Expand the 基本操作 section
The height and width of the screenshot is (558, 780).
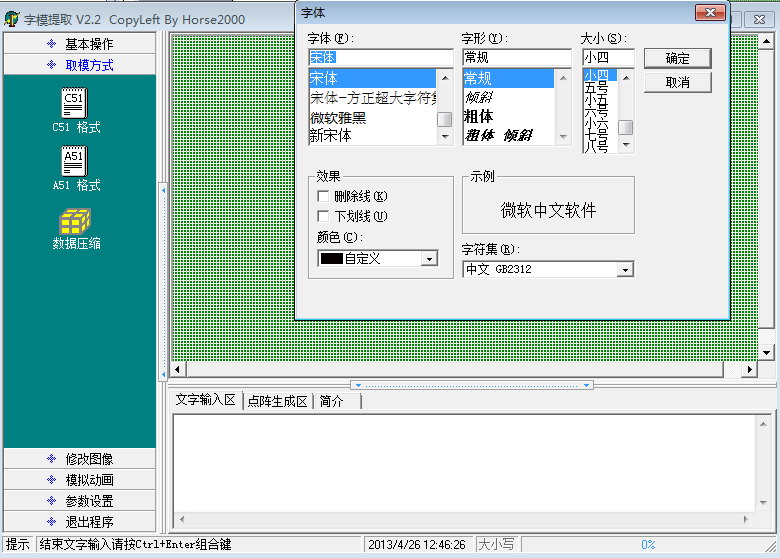(80, 44)
